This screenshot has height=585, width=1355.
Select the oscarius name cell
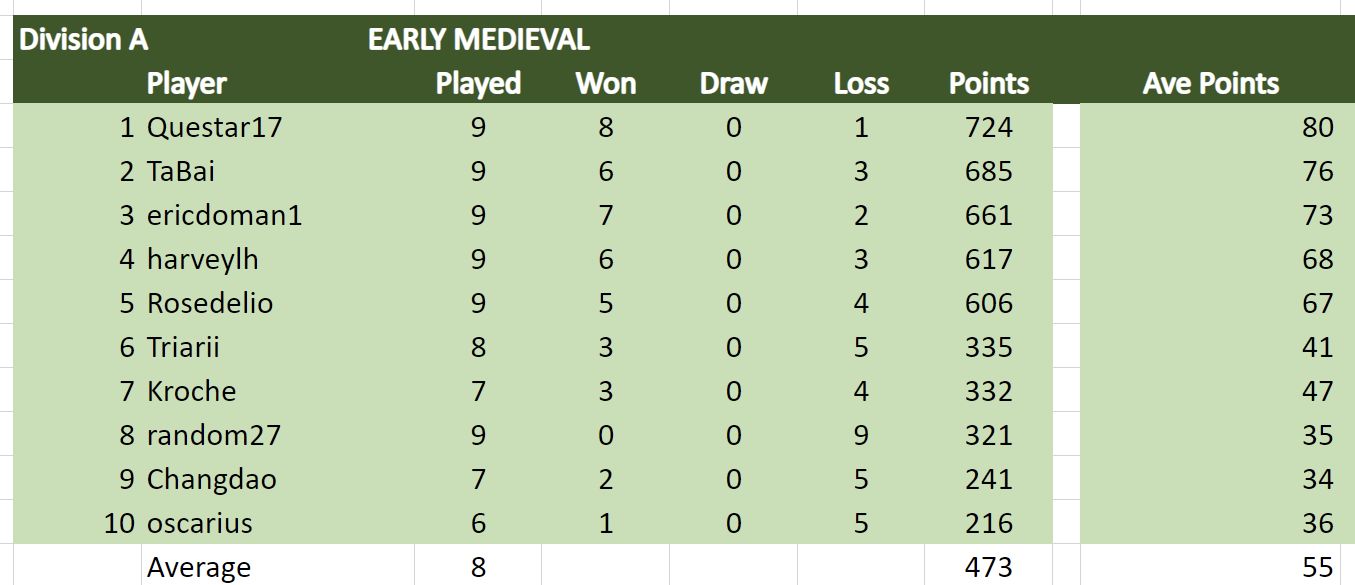pyautogui.click(x=200, y=523)
